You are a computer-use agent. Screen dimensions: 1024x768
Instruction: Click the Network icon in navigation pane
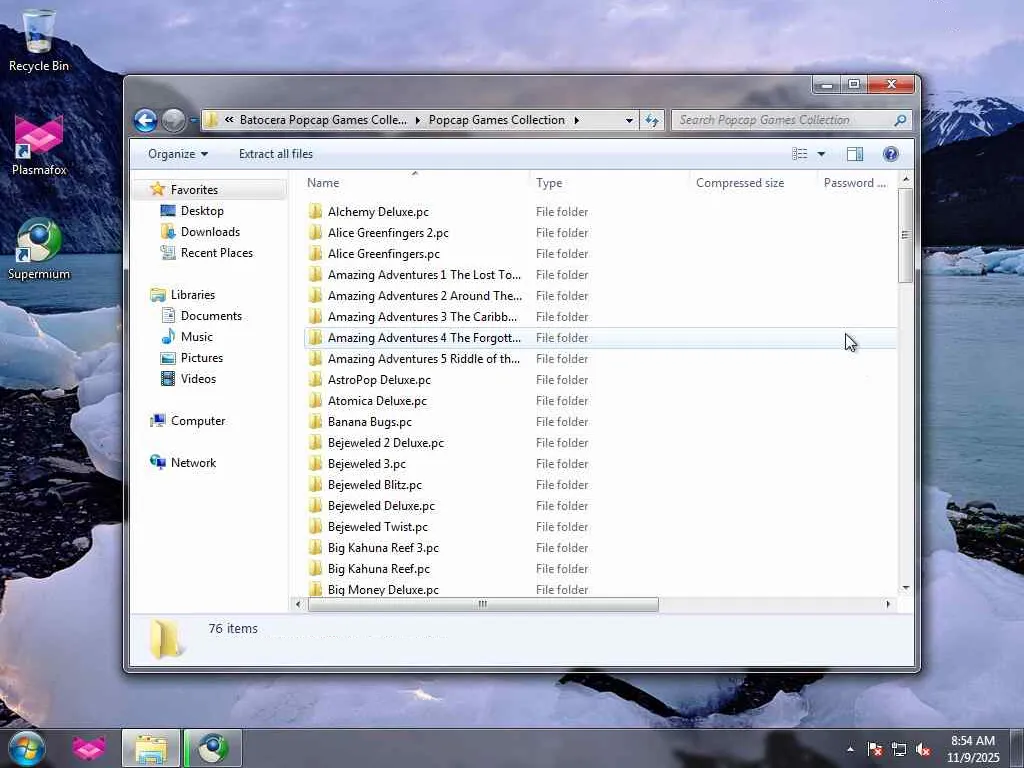click(157, 462)
